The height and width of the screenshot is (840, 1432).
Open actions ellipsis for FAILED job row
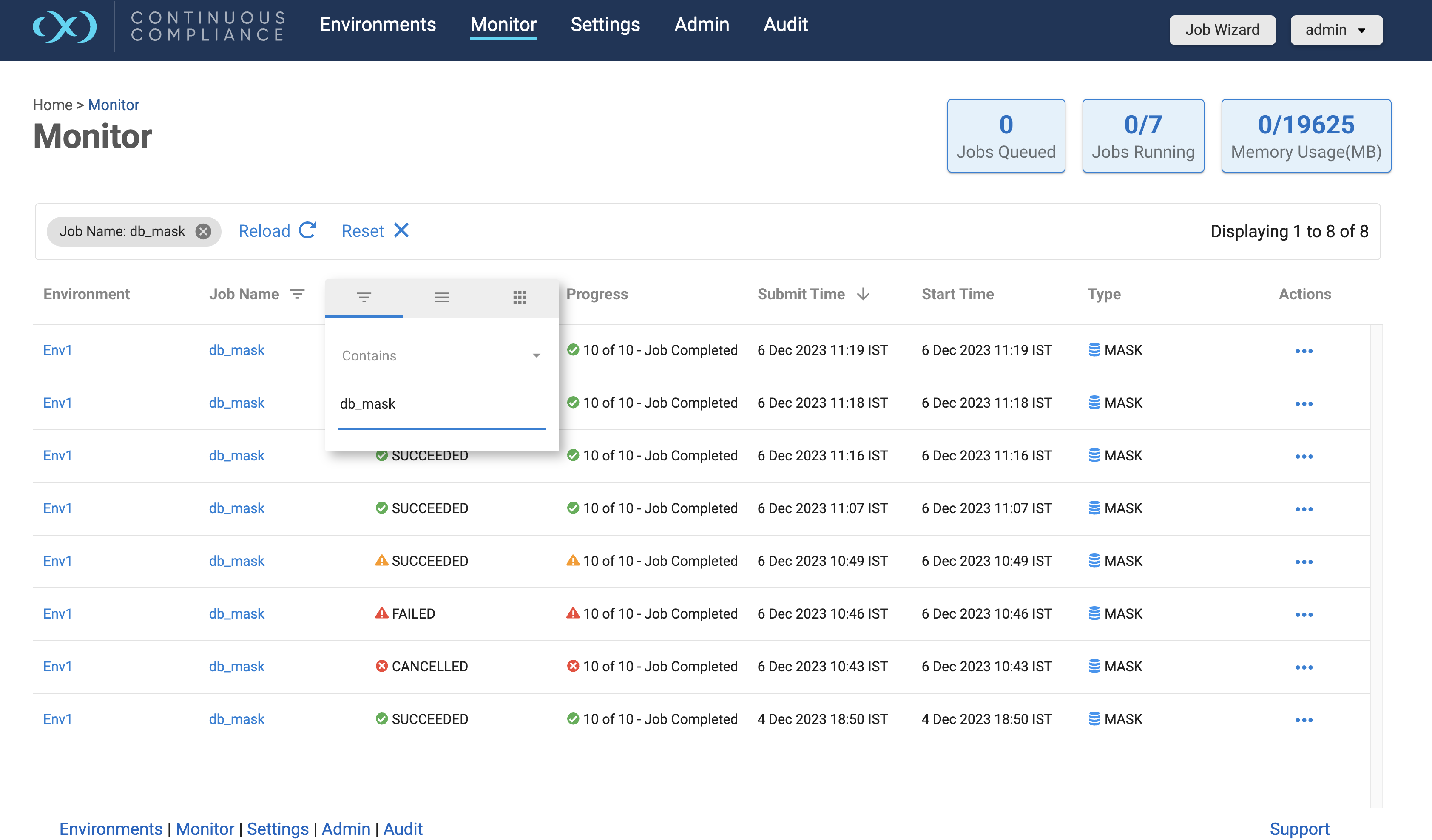point(1304,614)
